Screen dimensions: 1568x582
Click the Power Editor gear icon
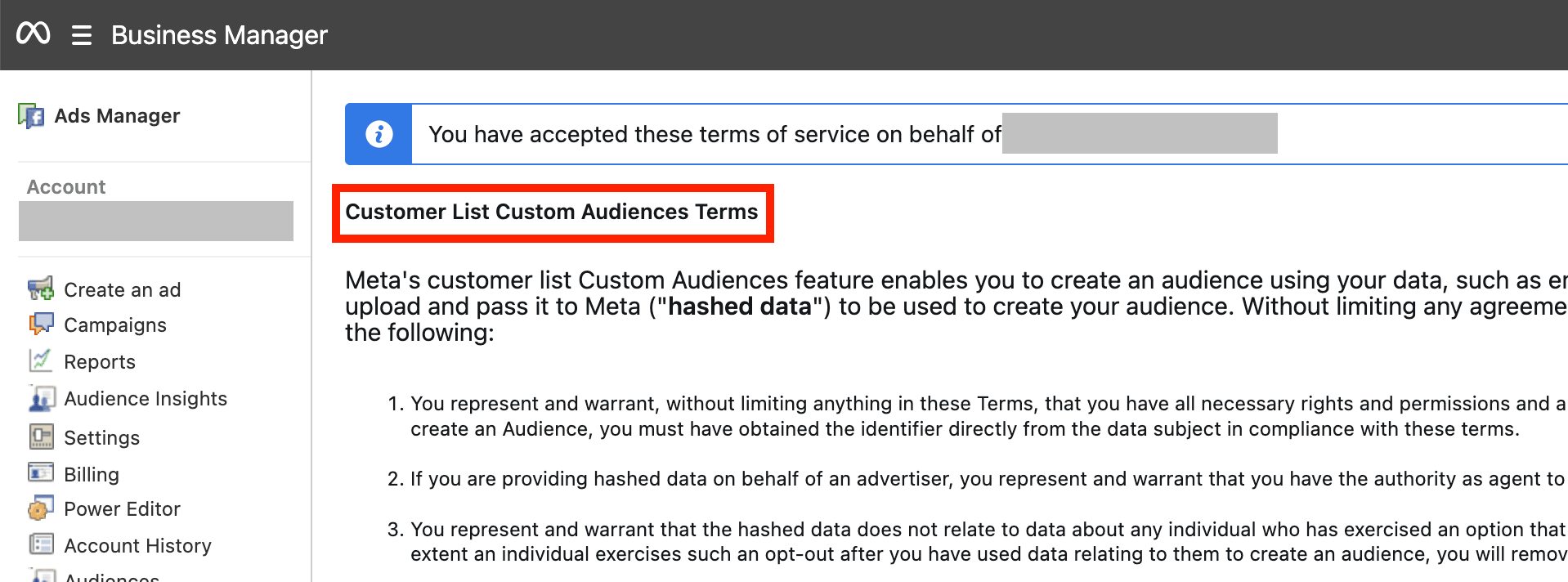pos(40,508)
